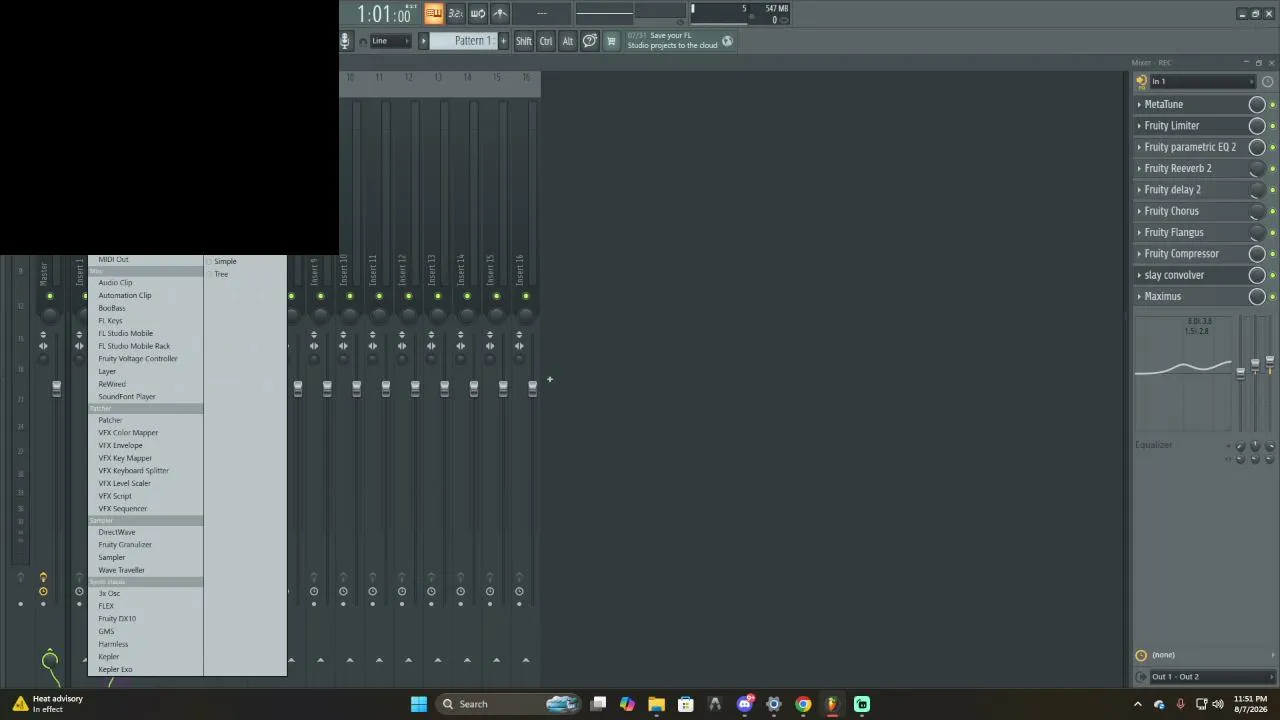Open the In 1 input dropdown
Image resolution: width=1280 pixels, height=720 pixels.
[1201, 82]
